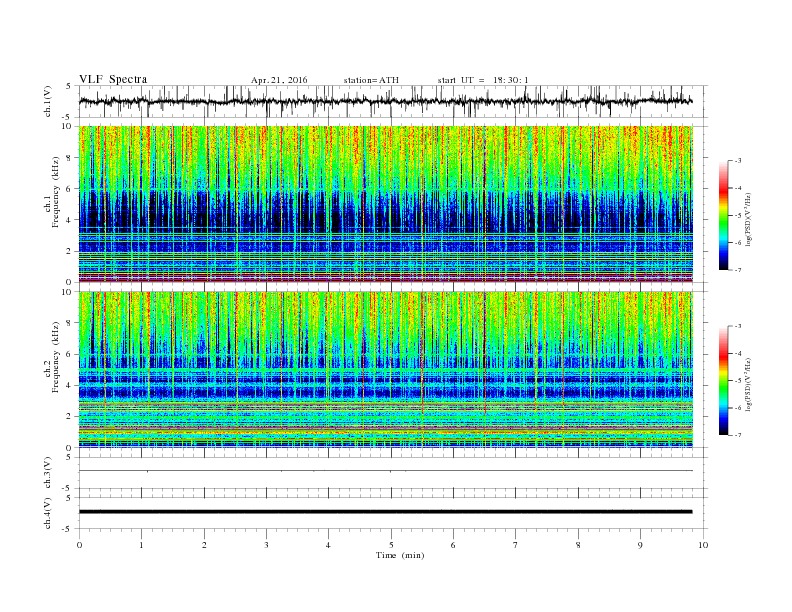Click the "2" tick on the time axis
The width and height of the screenshot is (792, 612).
(204, 545)
